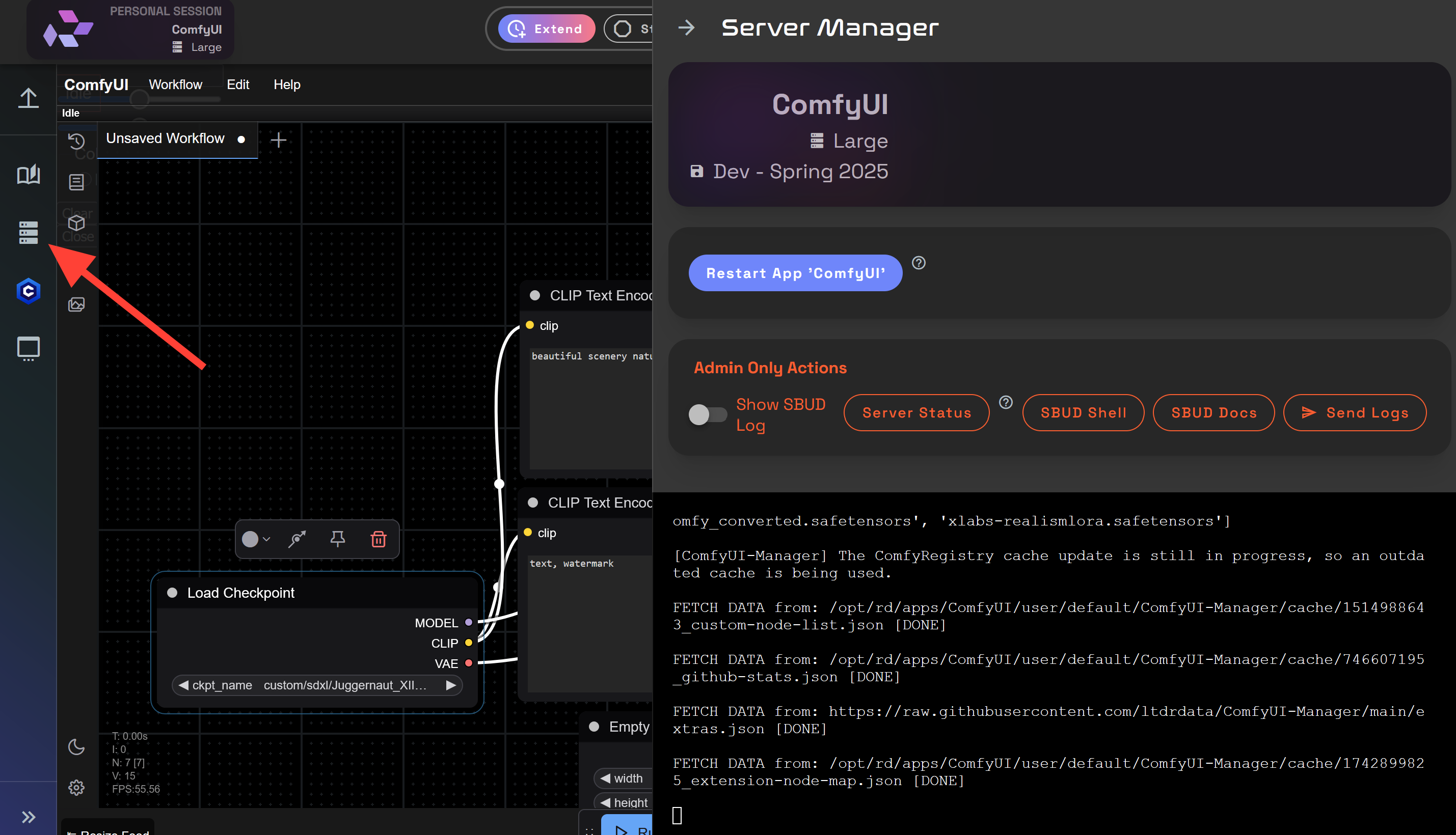Open the server manager stack icon
The width and height of the screenshot is (1456, 835).
(28, 232)
